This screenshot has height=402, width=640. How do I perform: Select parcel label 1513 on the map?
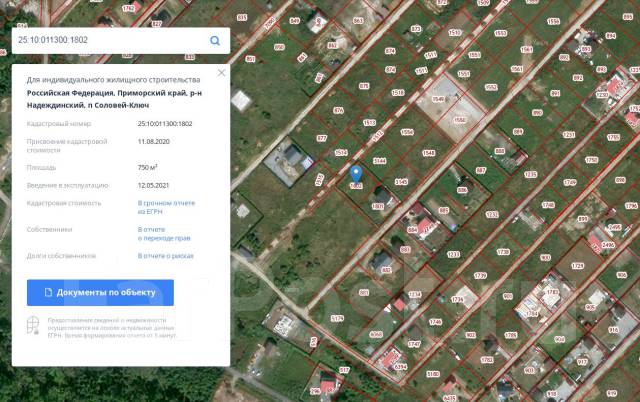369,123
